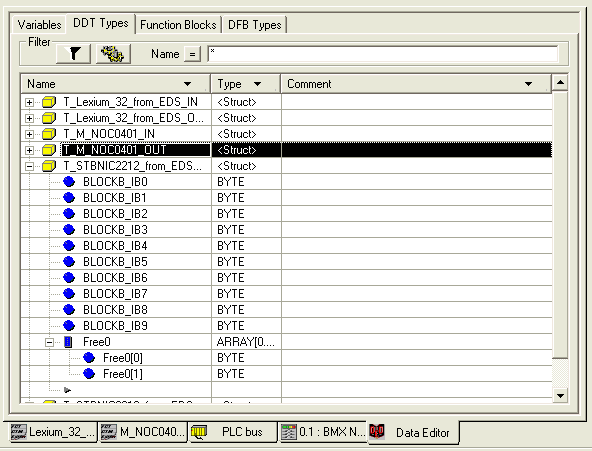The image size is (592, 451).
Task: Open the Type column dropdown arrow
Action: click(257, 84)
